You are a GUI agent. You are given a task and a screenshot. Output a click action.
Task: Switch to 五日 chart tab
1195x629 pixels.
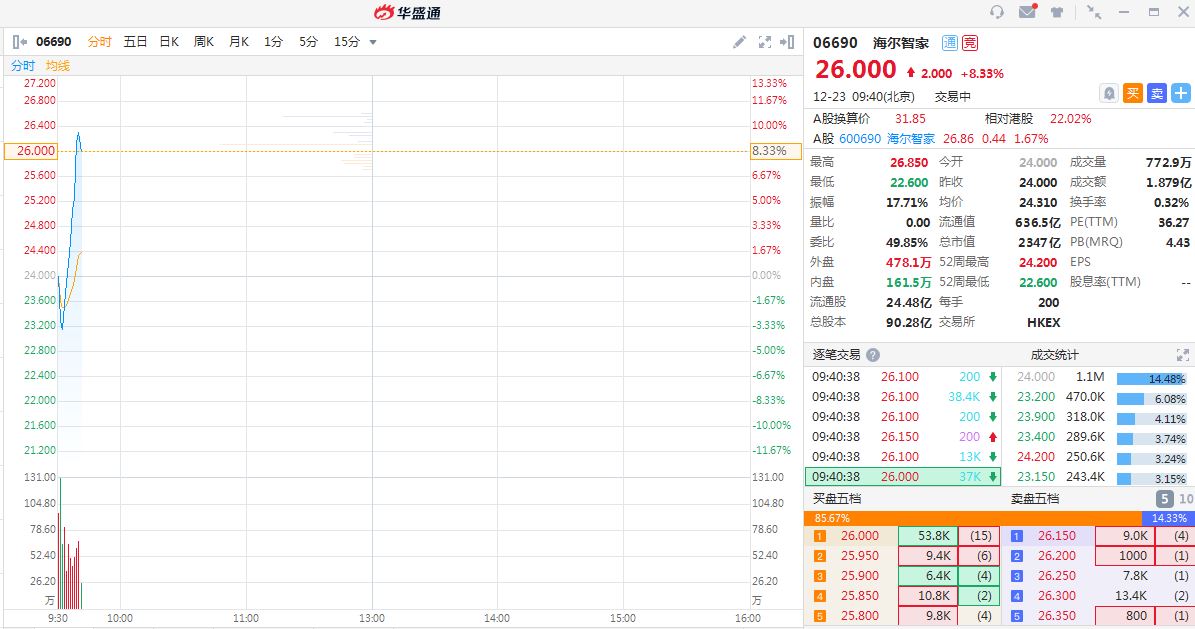(x=135, y=42)
